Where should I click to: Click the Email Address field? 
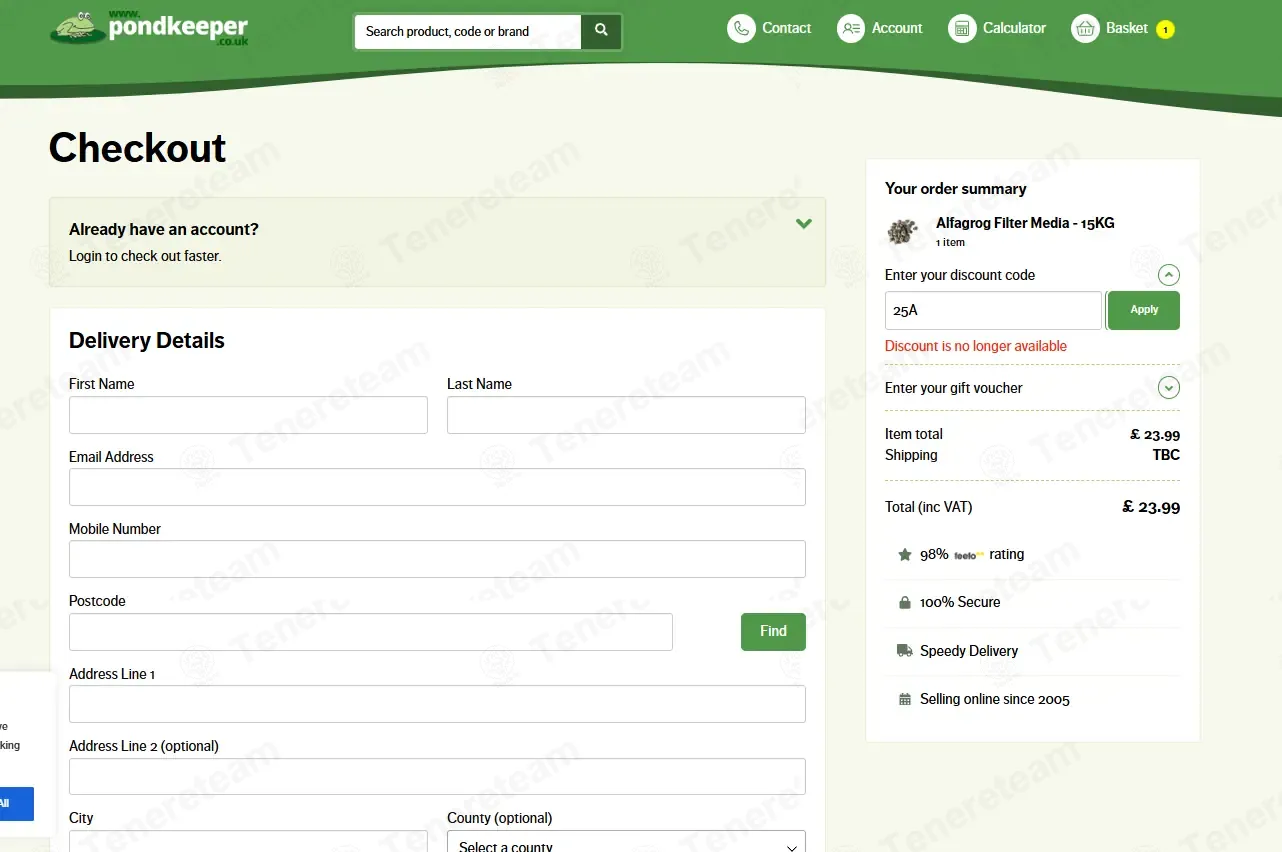pyautogui.click(x=437, y=487)
